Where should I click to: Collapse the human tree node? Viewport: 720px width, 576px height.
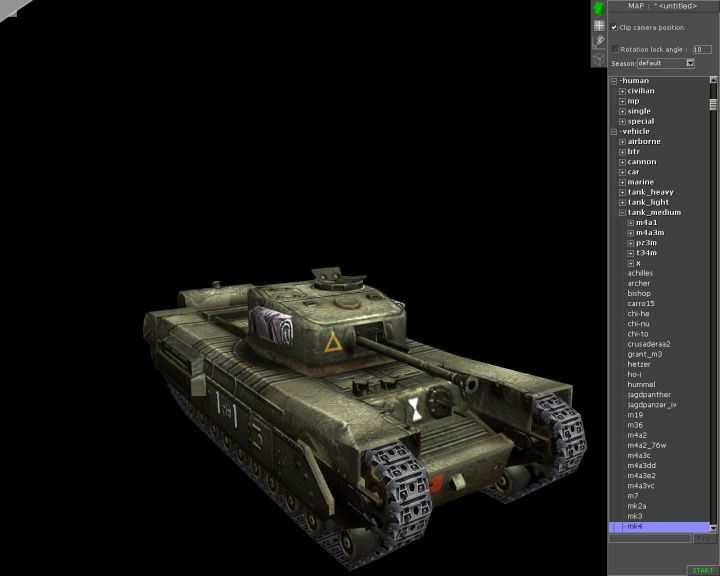pyautogui.click(x=614, y=81)
